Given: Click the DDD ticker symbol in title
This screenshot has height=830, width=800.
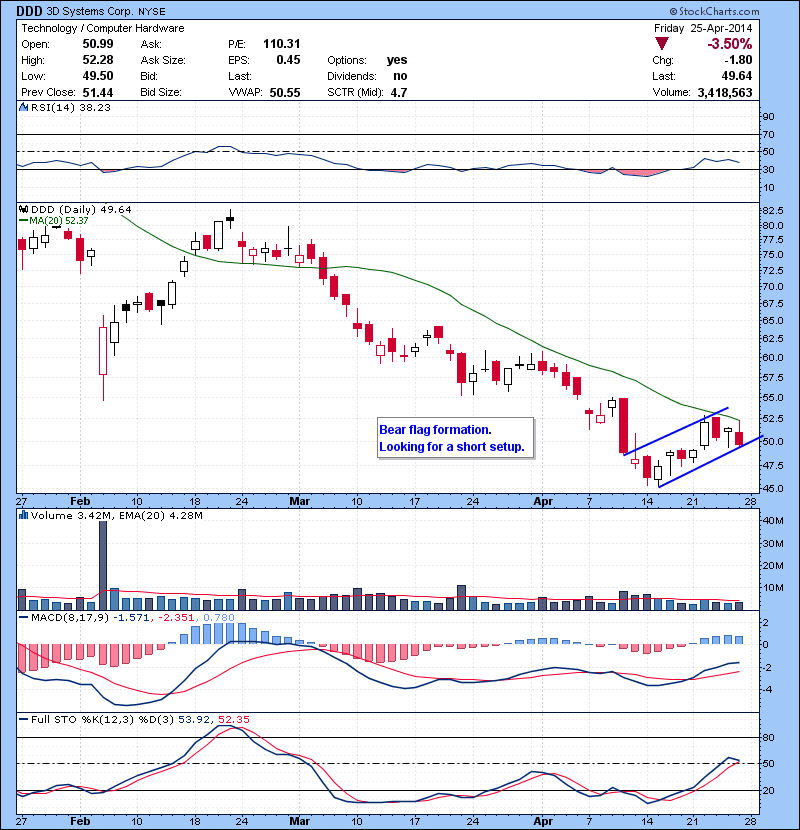Looking at the screenshot, I should 29,11.
